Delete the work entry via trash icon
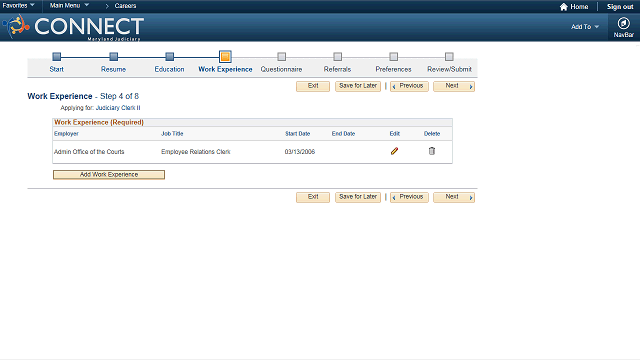Image resolution: width=640 pixels, height=360 pixels. [x=431, y=151]
